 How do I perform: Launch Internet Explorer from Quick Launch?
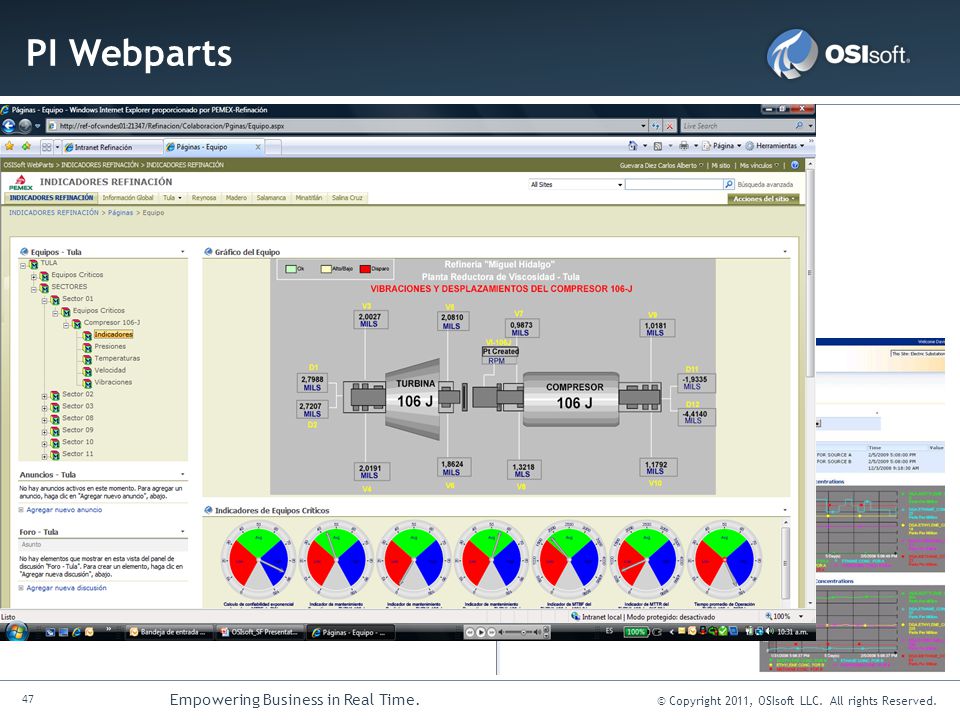pyautogui.click(x=76, y=632)
